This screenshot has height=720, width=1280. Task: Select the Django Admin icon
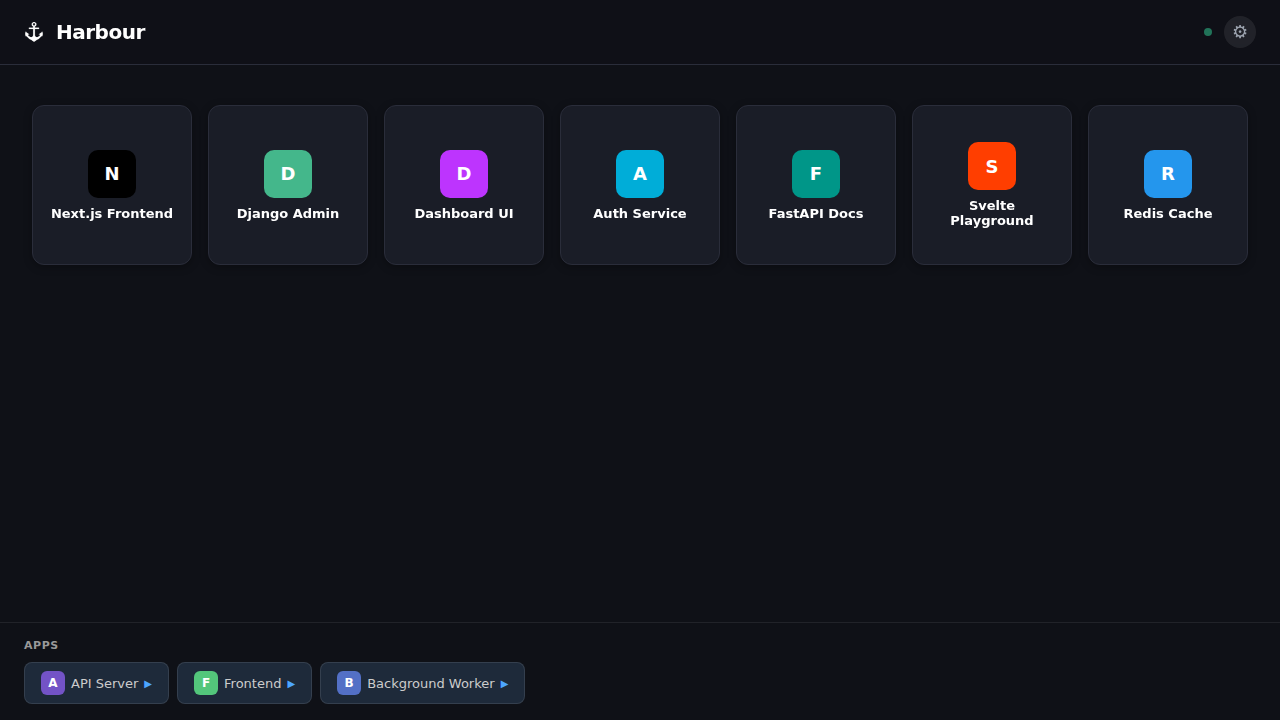pos(288,174)
